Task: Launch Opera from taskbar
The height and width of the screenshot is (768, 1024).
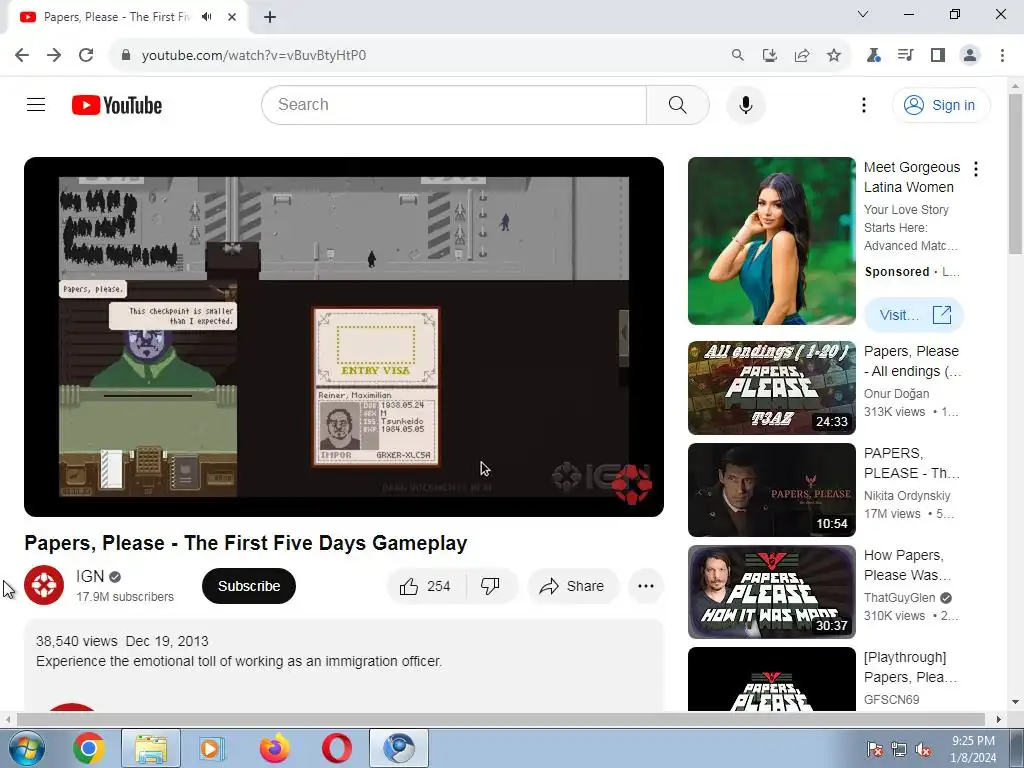Action: click(x=336, y=748)
